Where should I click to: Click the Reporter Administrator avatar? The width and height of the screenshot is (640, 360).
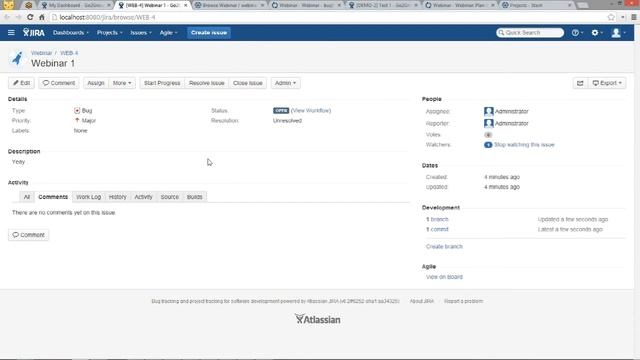coord(489,123)
